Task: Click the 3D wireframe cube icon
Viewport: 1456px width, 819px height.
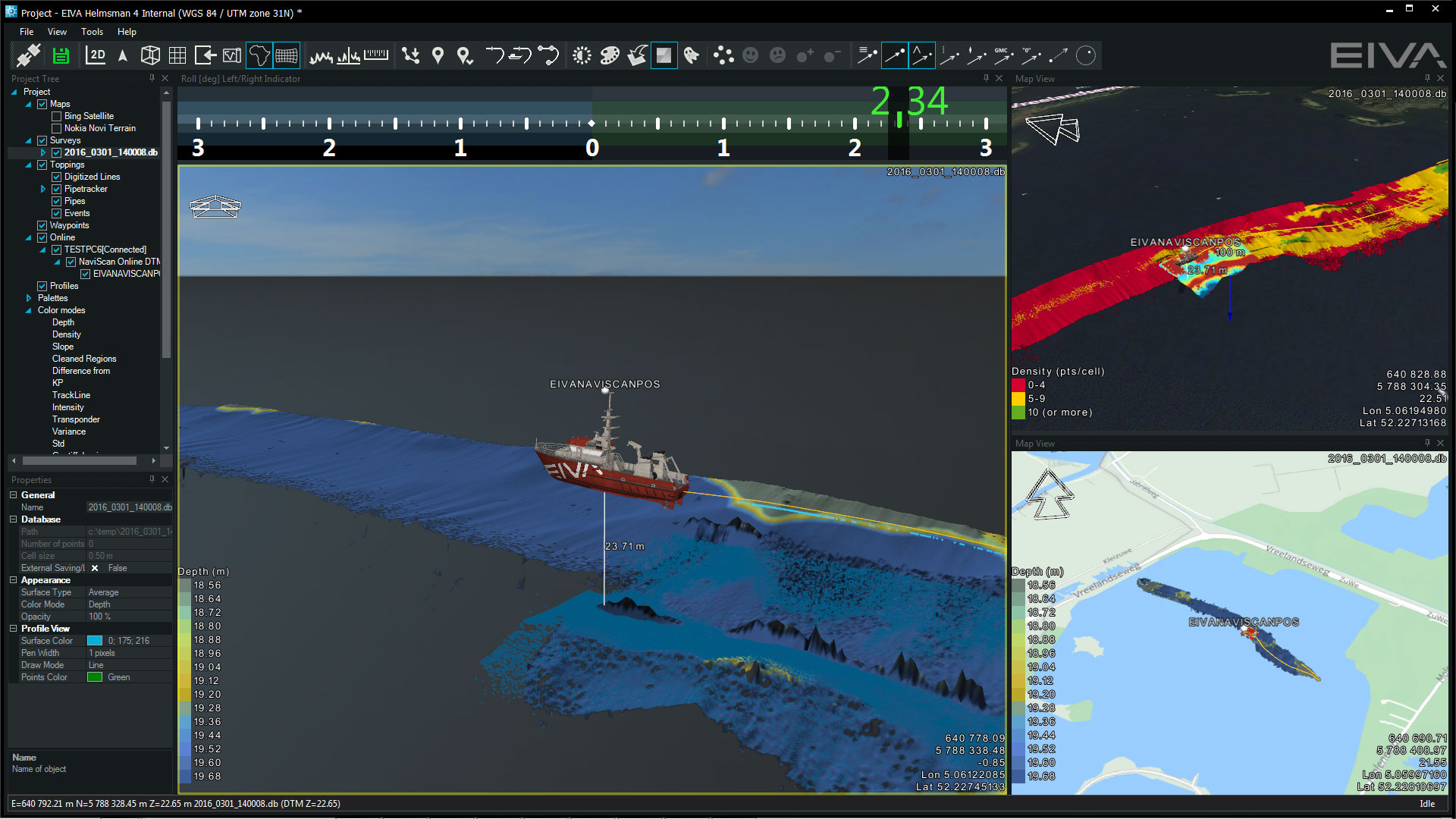Action: (150, 55)
